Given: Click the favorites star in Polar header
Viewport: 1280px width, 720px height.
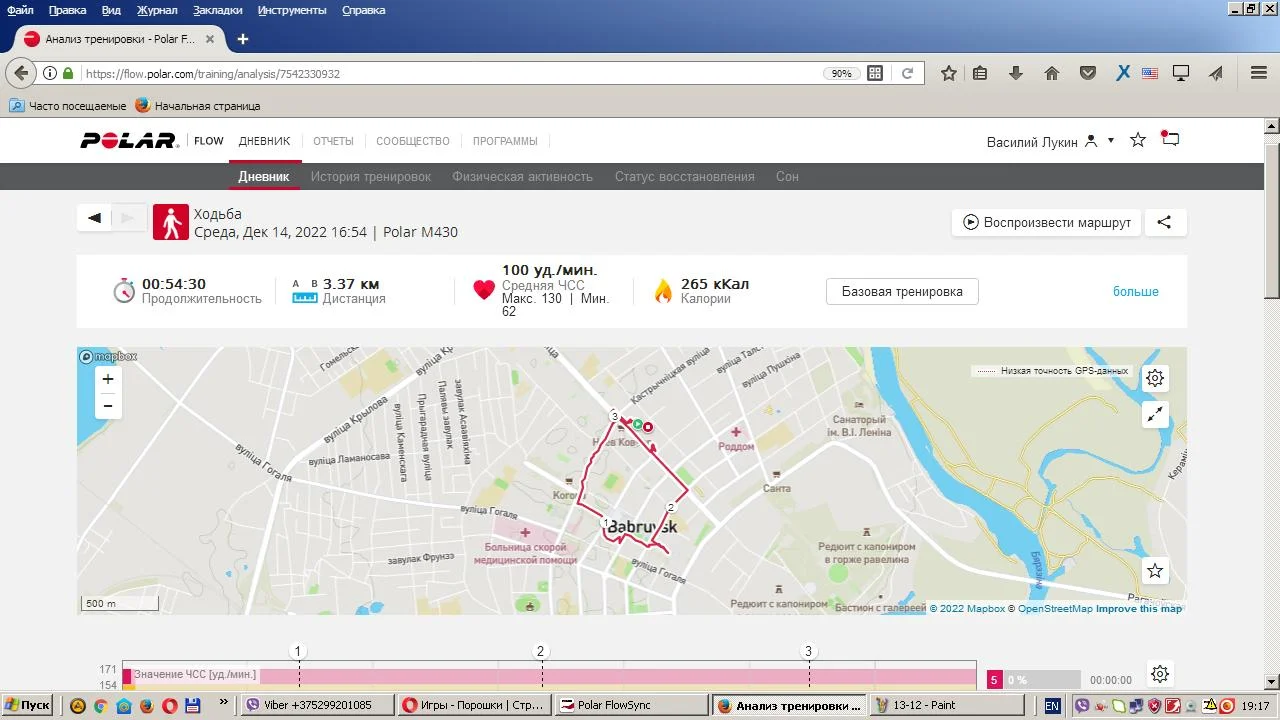Looking at the screenshot, I should coord(1137,140).
